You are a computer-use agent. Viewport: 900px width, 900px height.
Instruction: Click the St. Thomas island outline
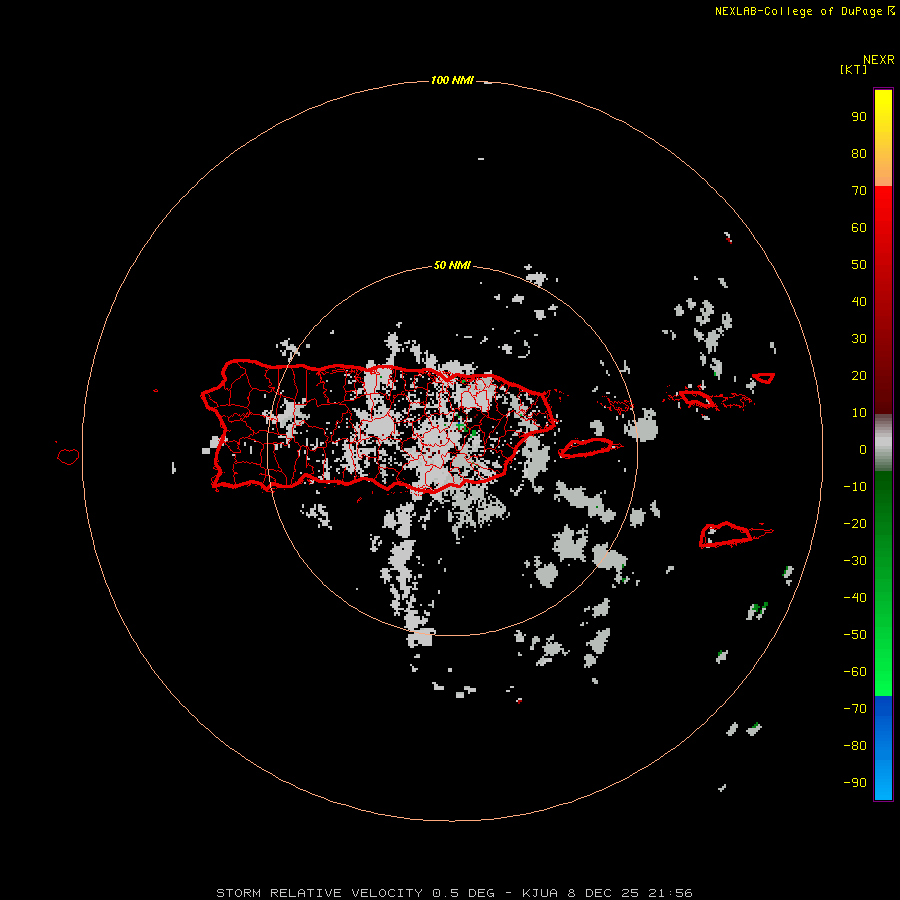(696, 398)
